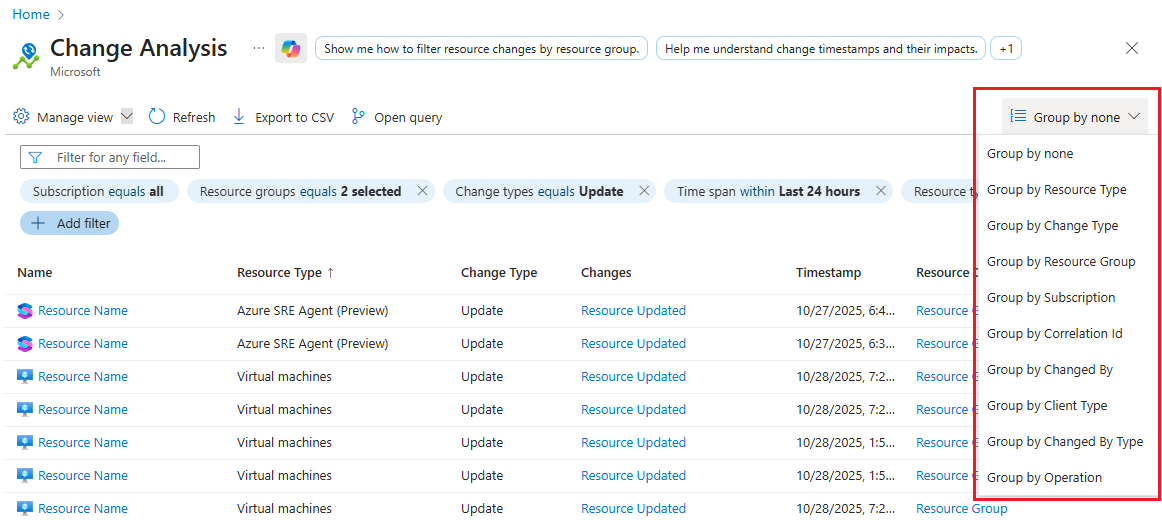
Task: Click the Group by list icon
Action: pos(1018,116)
